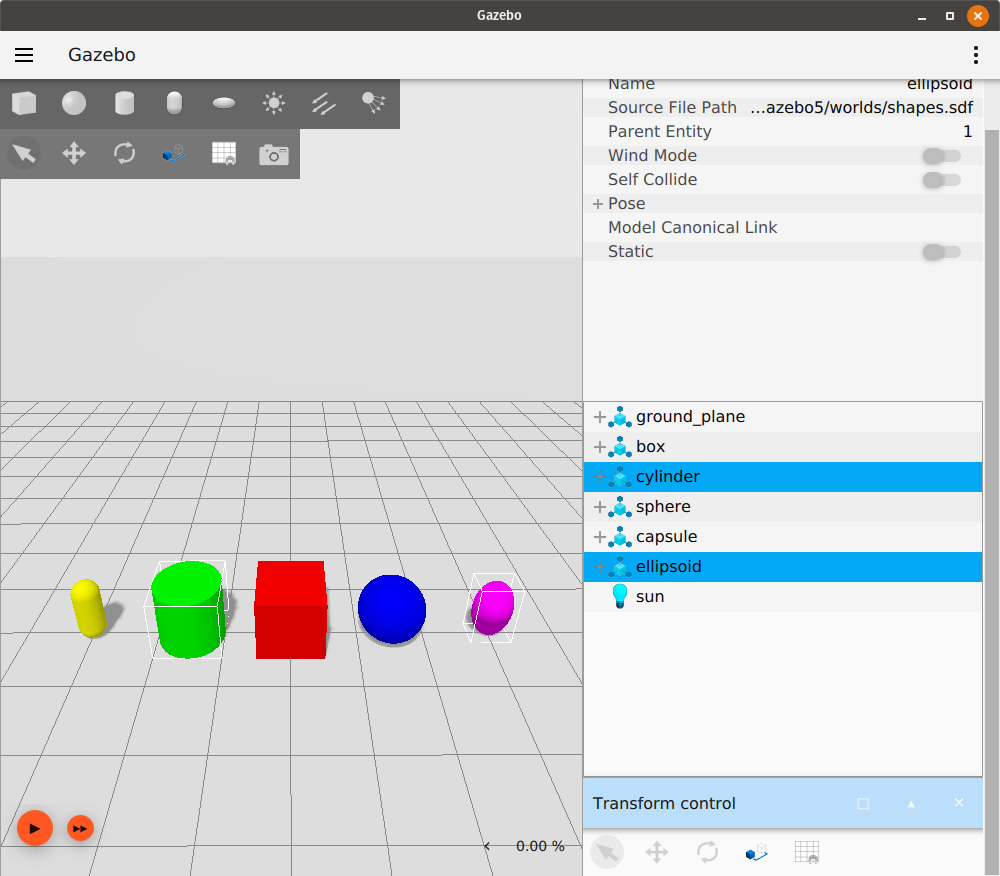Close the Transform control panel
Image resolution: width=1000 pixels, height=876 pixels.
click(x=958, y=802)
